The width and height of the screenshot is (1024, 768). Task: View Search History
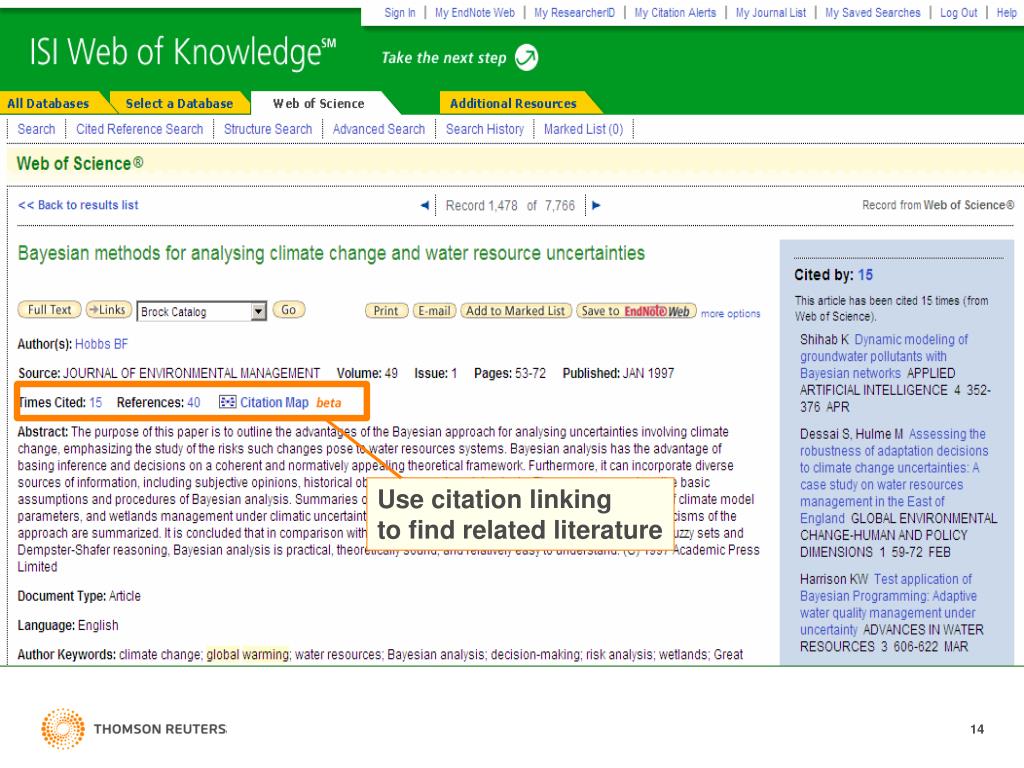pyautogui.click(x=485, y=129)
